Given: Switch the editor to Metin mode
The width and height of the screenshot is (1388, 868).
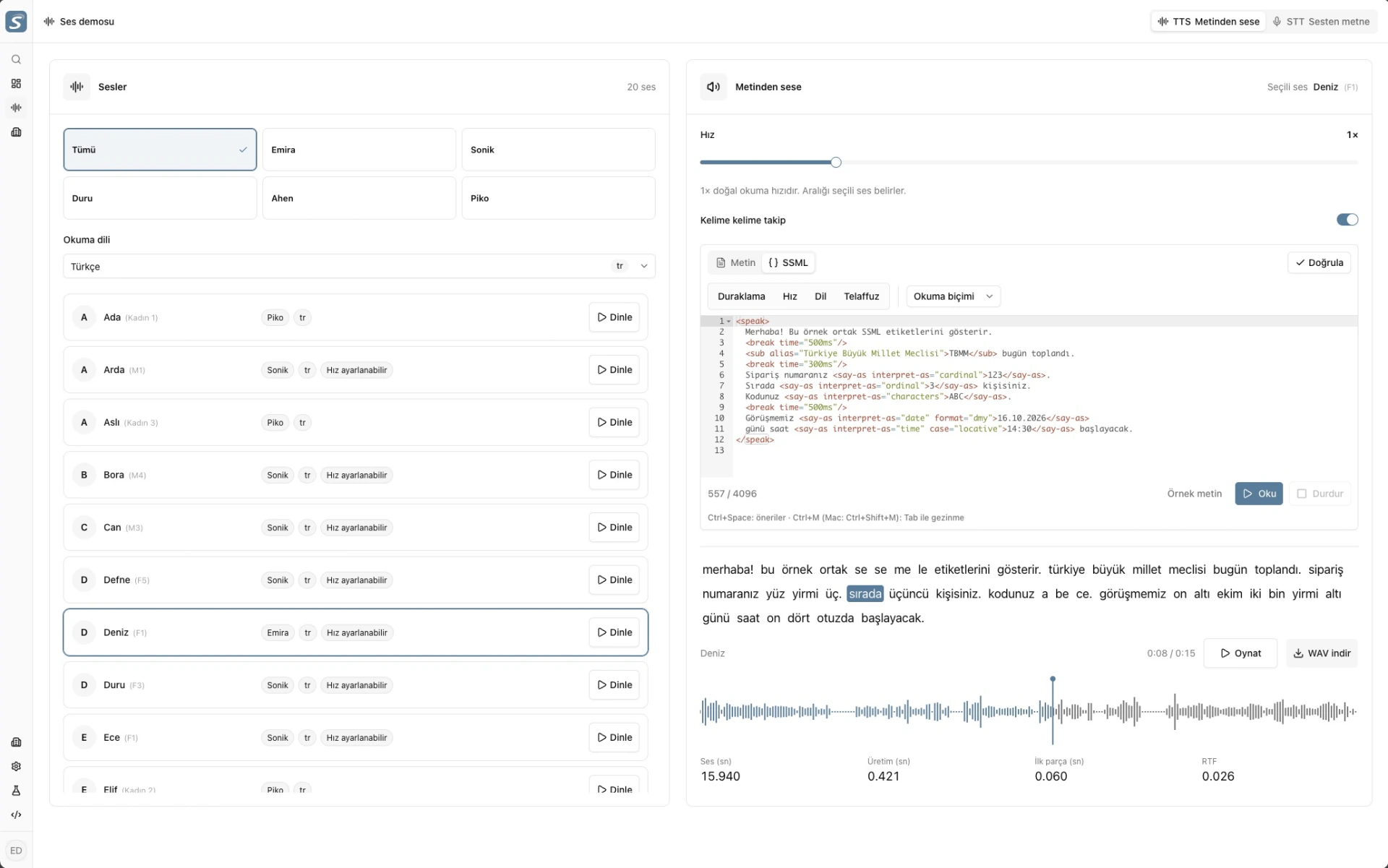Looking at the screenshot, I should pos(735,262).
